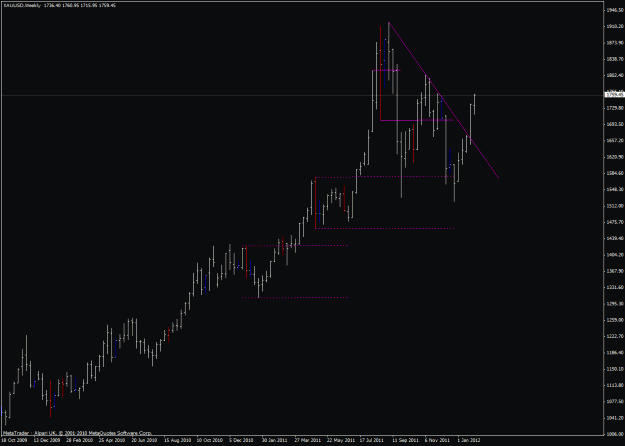Click the 18 Oct 2009 date label

(x=14, y=440)
